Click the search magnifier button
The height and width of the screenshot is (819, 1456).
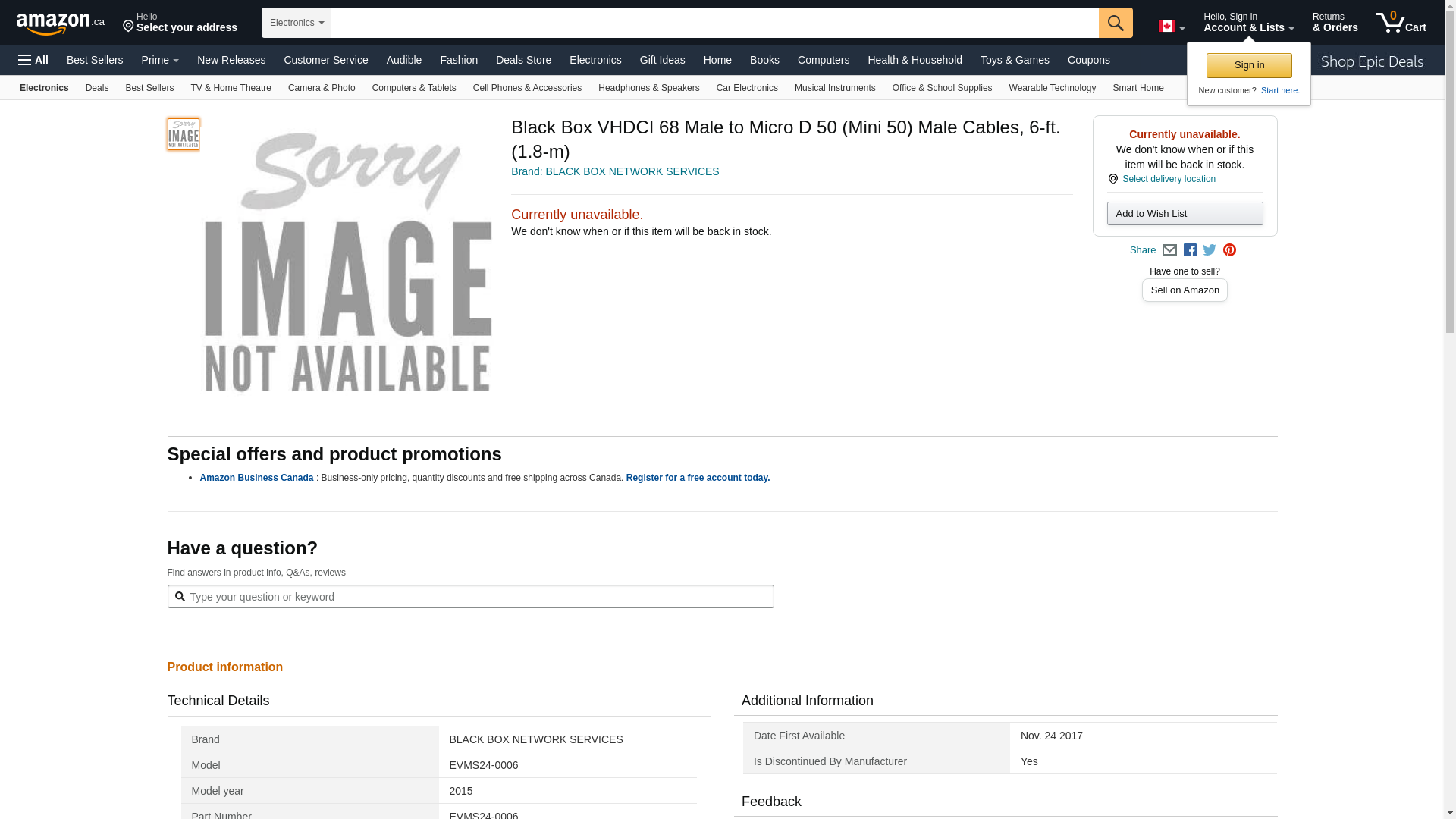(1115, 23)
